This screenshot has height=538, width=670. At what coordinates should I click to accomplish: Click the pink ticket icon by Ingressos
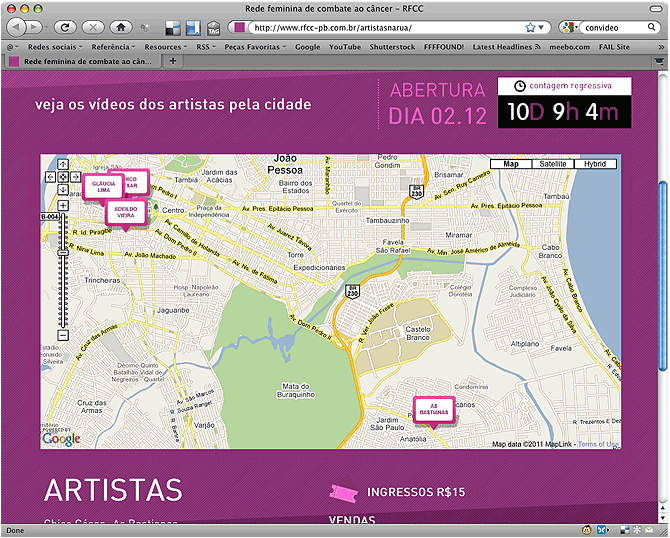[344, 495]
